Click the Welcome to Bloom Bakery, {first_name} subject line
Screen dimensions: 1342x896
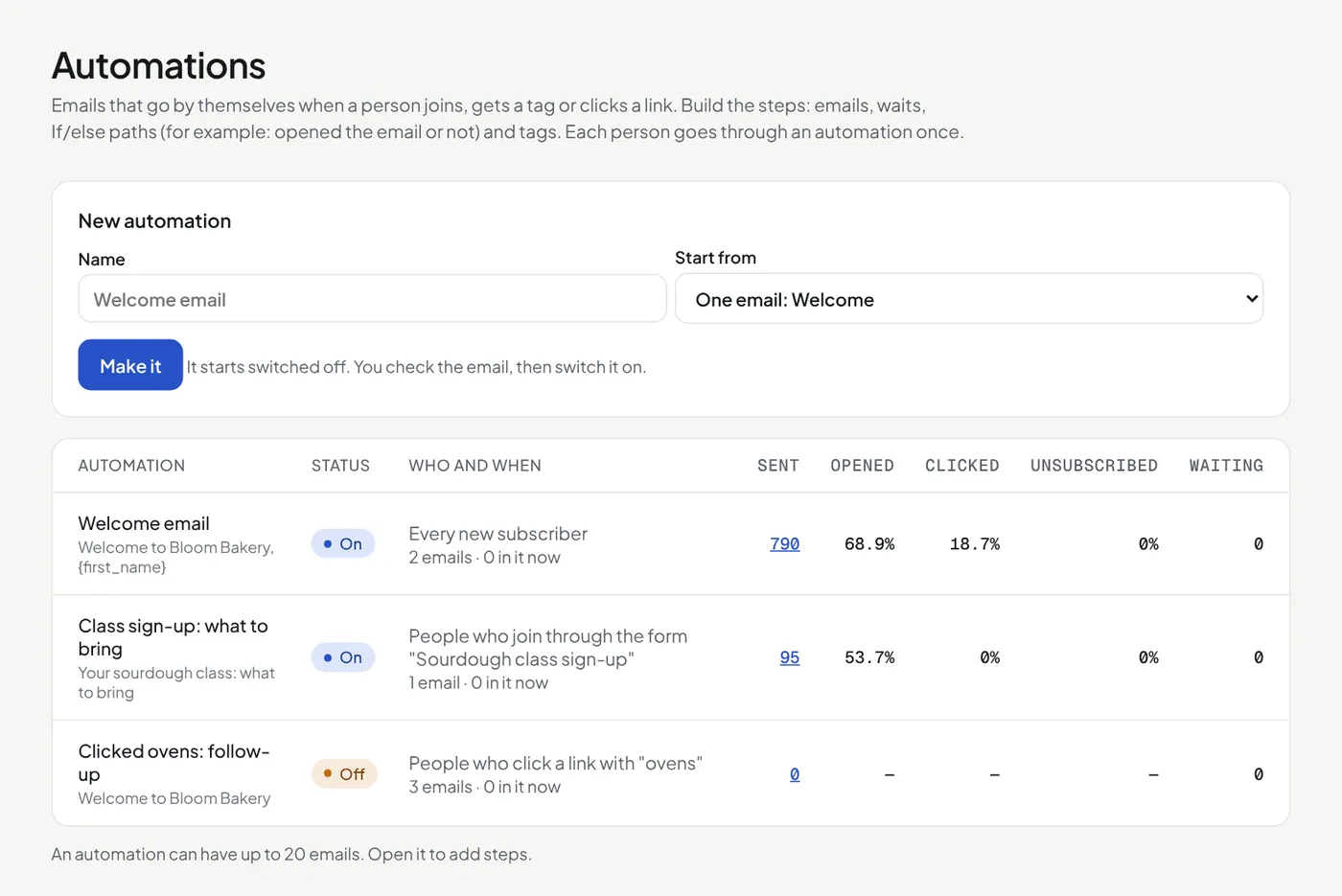click(x=176, y=557)
